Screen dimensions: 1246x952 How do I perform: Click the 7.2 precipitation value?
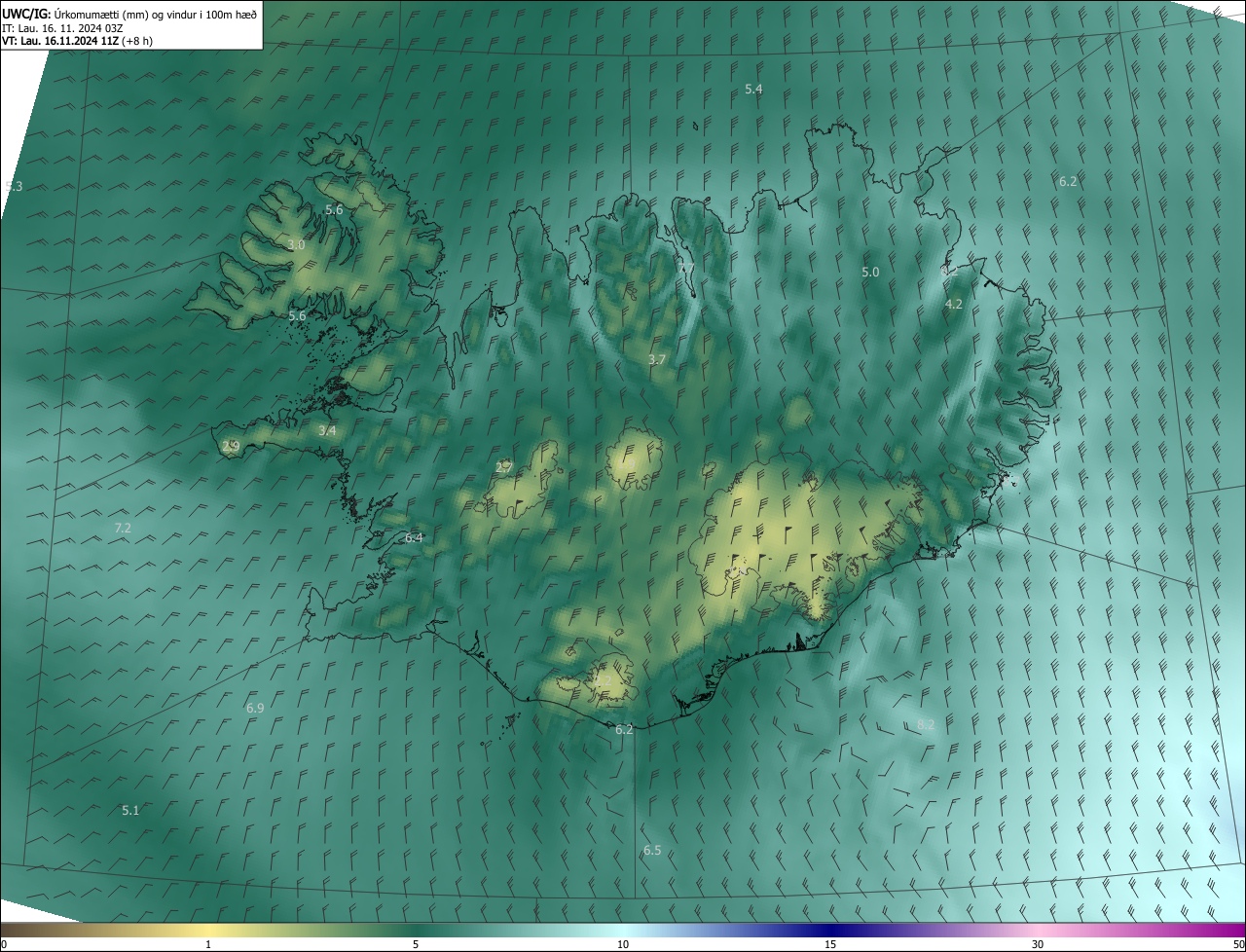coord(123,528)
